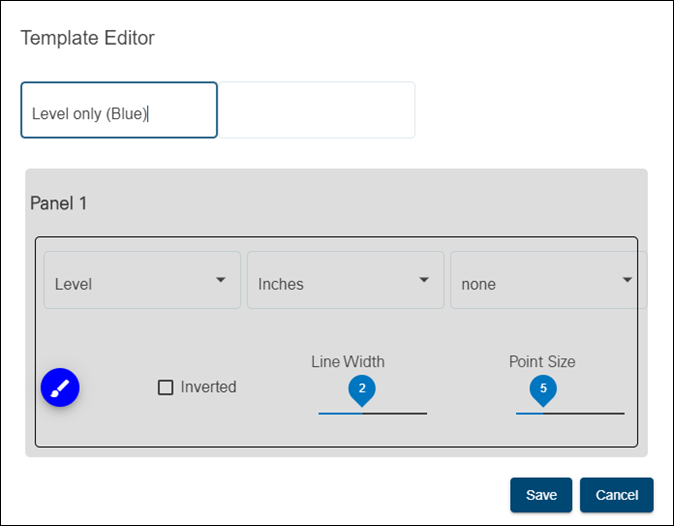Cancel the Template Editor dialog
Viewport: 674px width, 526px height.
coord(616,495)
